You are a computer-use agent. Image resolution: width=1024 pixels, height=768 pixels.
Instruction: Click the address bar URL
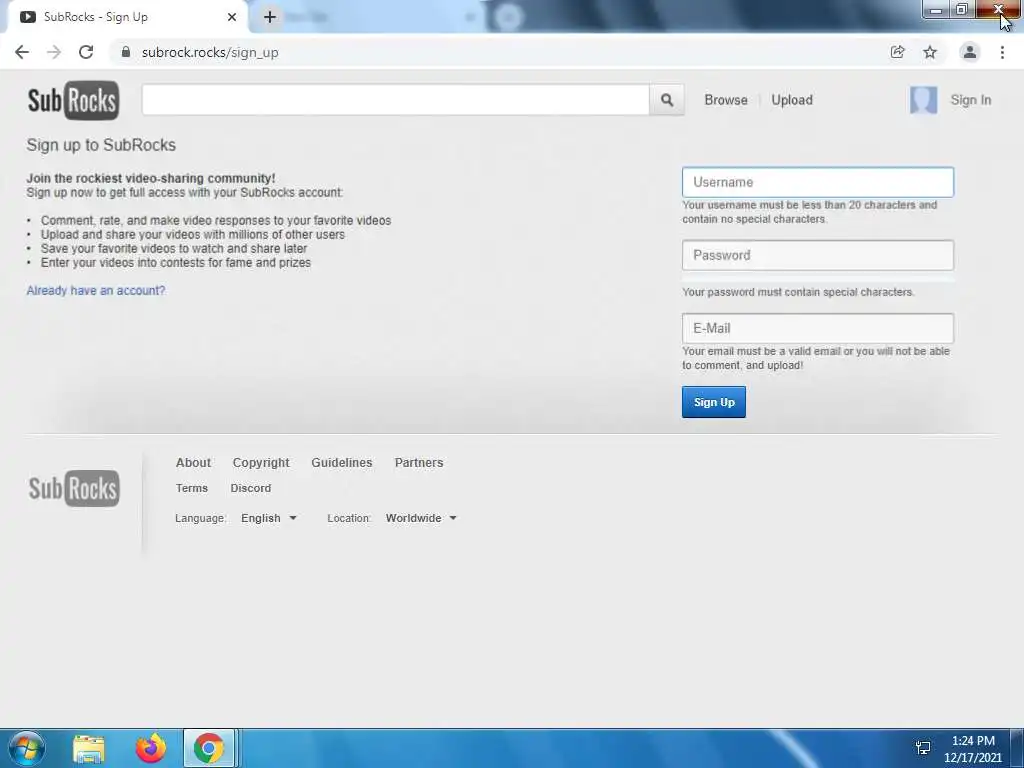(210, 52)
